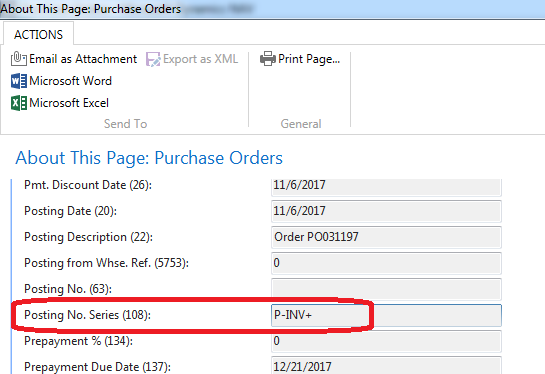Select the Posting Date (20) label
The image size is (545, 374).
click(x=71, y=211)
